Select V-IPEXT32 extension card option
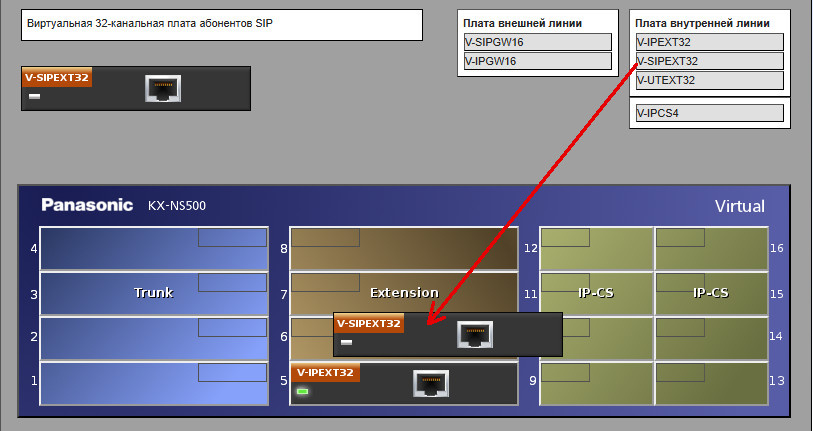The height and width of the screenshot is (431, 813). click(709, 42)
